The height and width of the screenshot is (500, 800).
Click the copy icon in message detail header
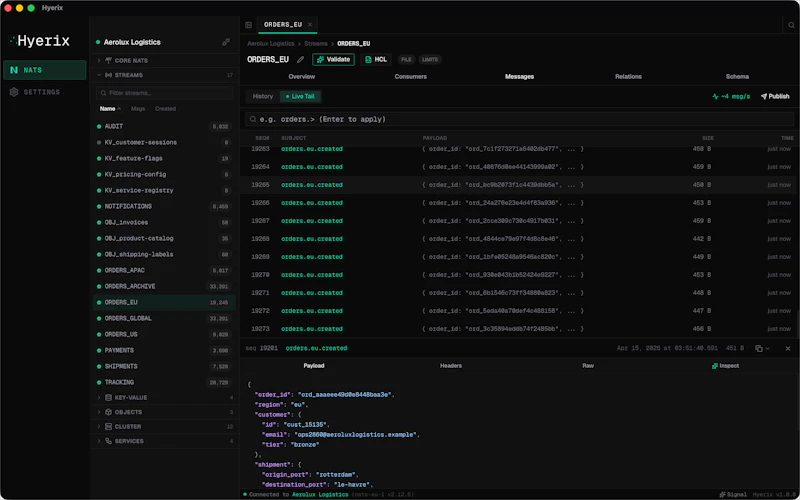759,348
